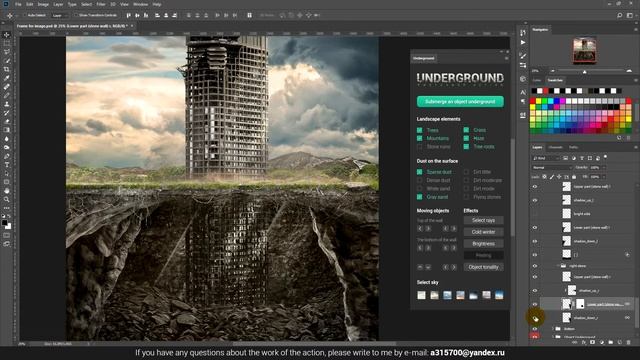Image resolution: width=640 pixels, height=360 pixels.
Task: Click lock all padlock icon
Action: [x=574, y=177]
